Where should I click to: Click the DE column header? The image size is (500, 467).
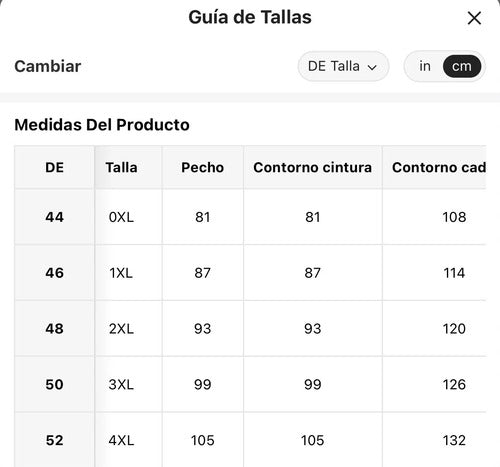pos(54,167)
